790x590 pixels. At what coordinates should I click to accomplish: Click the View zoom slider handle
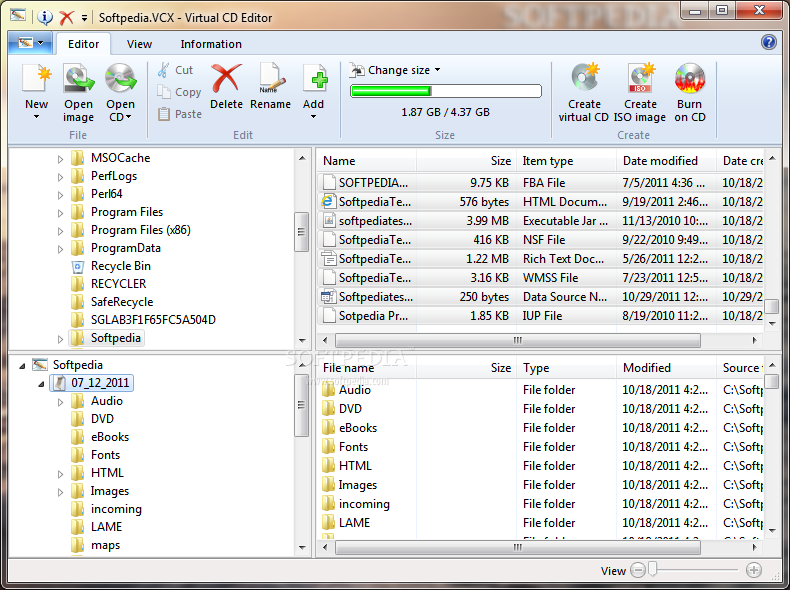tap(653, 569)
